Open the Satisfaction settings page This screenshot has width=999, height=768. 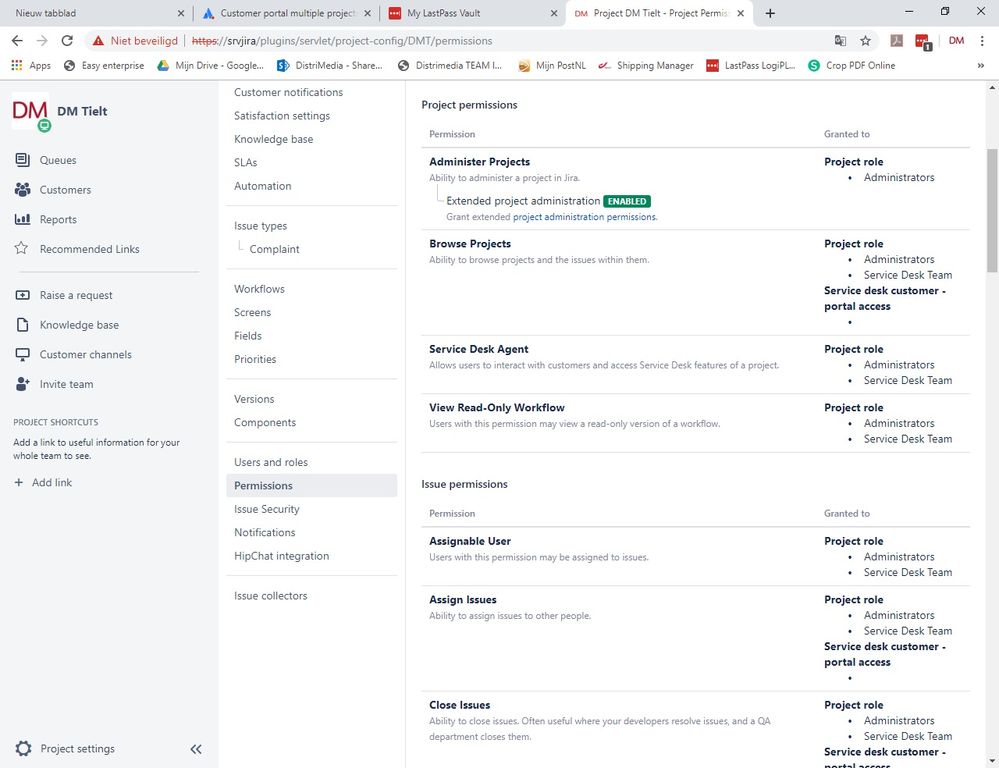coord(282,116)
